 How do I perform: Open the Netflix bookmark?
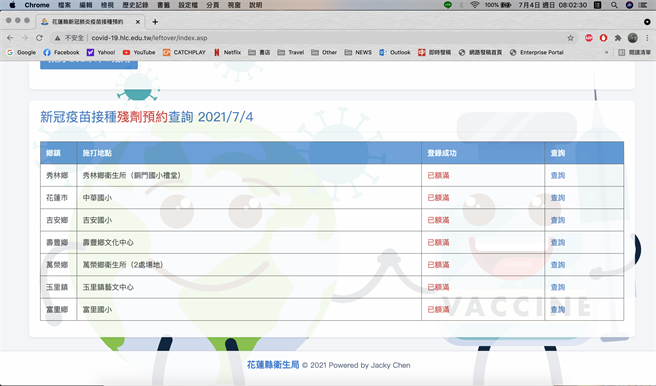coord(227,52)
